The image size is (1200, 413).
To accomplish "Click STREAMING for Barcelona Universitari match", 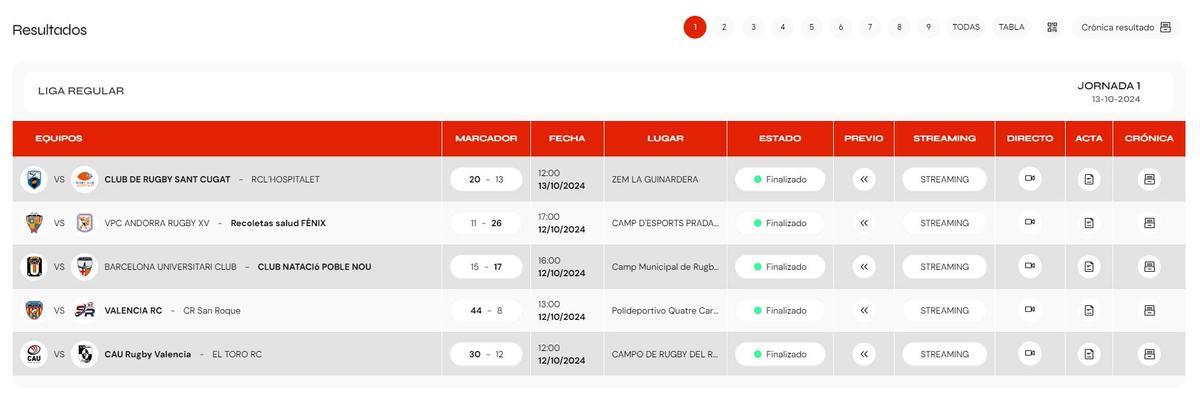I will point(945,267).
